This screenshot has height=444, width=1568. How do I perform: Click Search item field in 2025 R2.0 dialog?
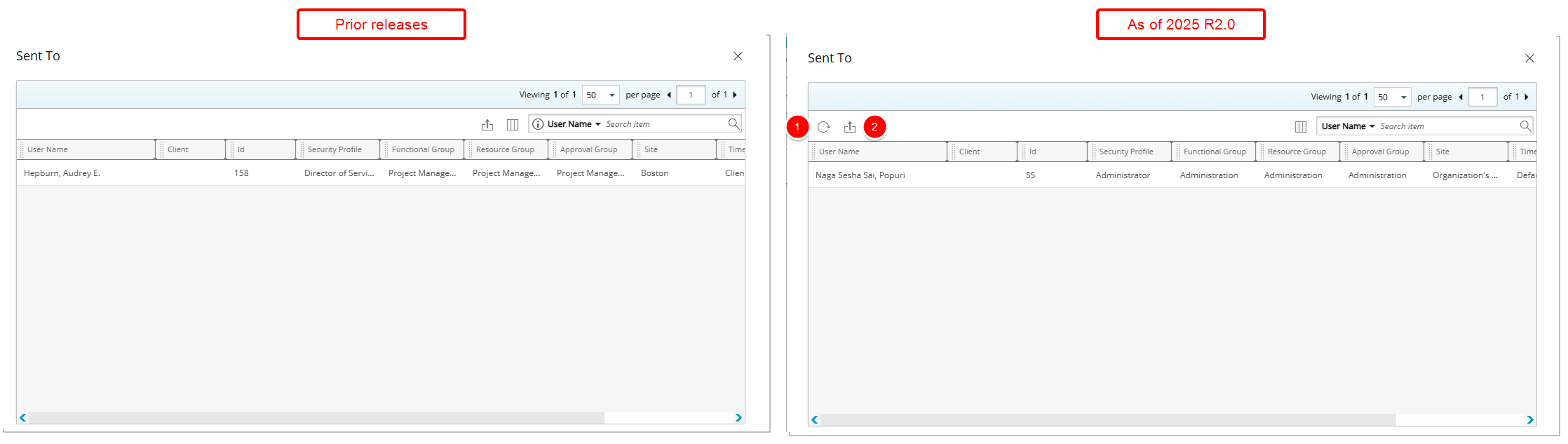coord(1448,126)
